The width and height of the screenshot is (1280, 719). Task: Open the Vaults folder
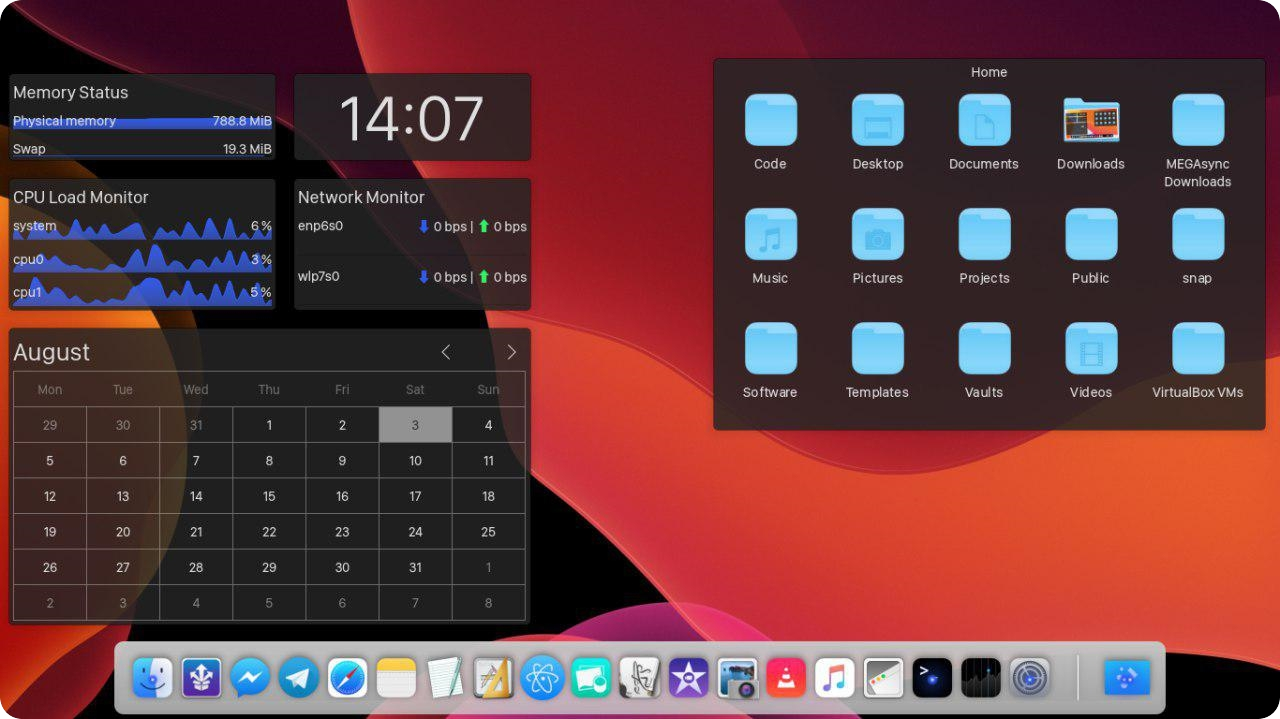point(984,360)
